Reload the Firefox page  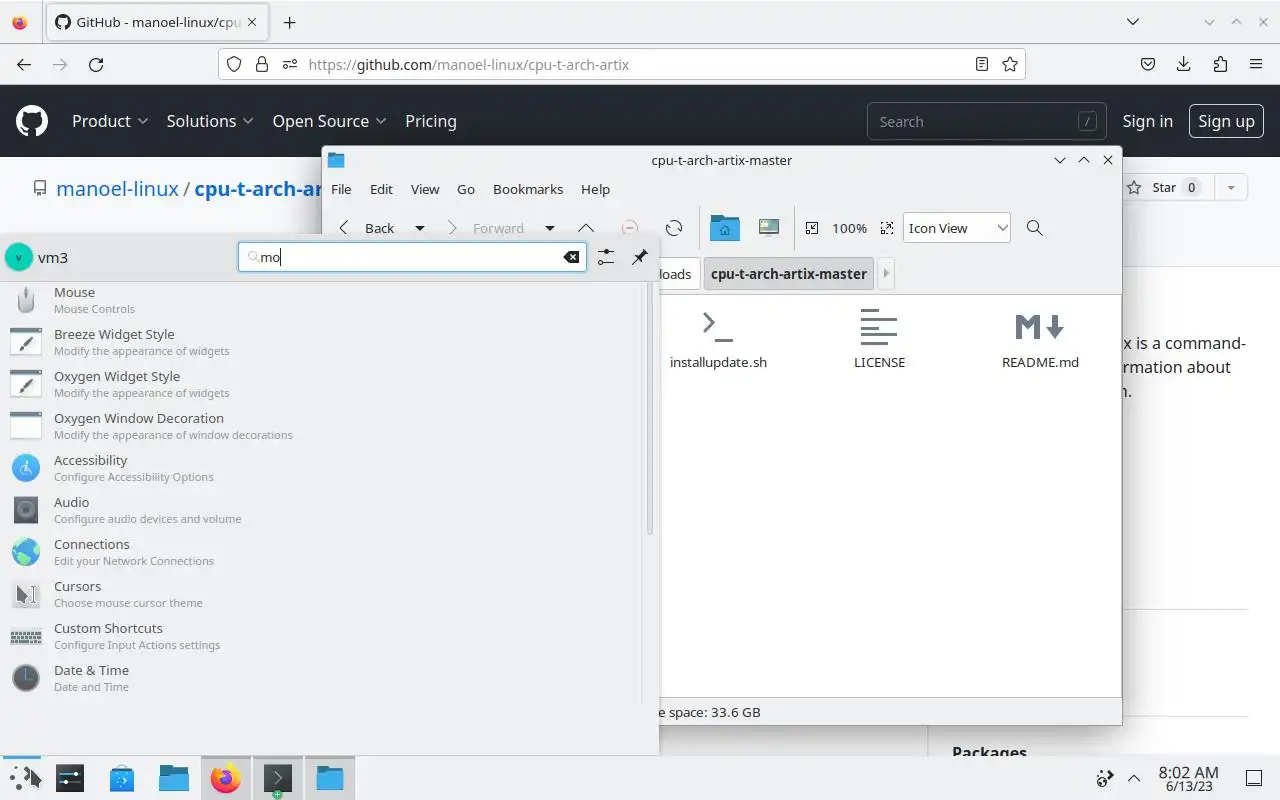96,64
